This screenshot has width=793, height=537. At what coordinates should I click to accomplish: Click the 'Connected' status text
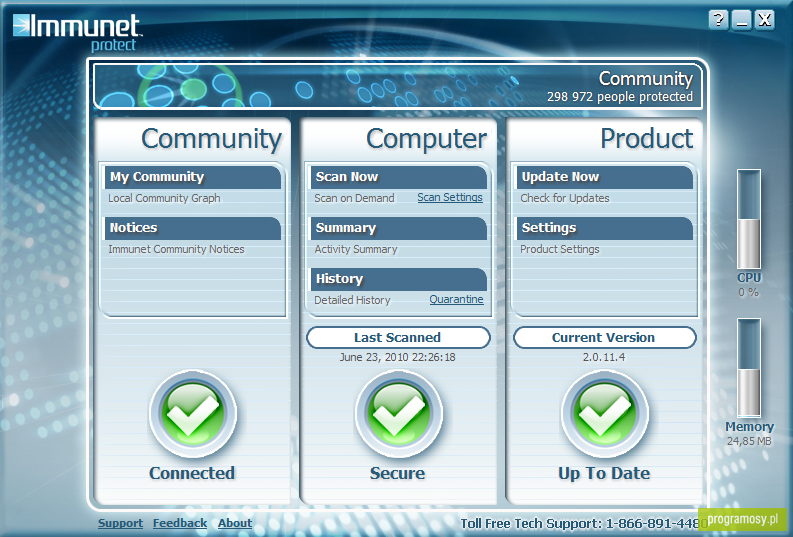[192, 473]
